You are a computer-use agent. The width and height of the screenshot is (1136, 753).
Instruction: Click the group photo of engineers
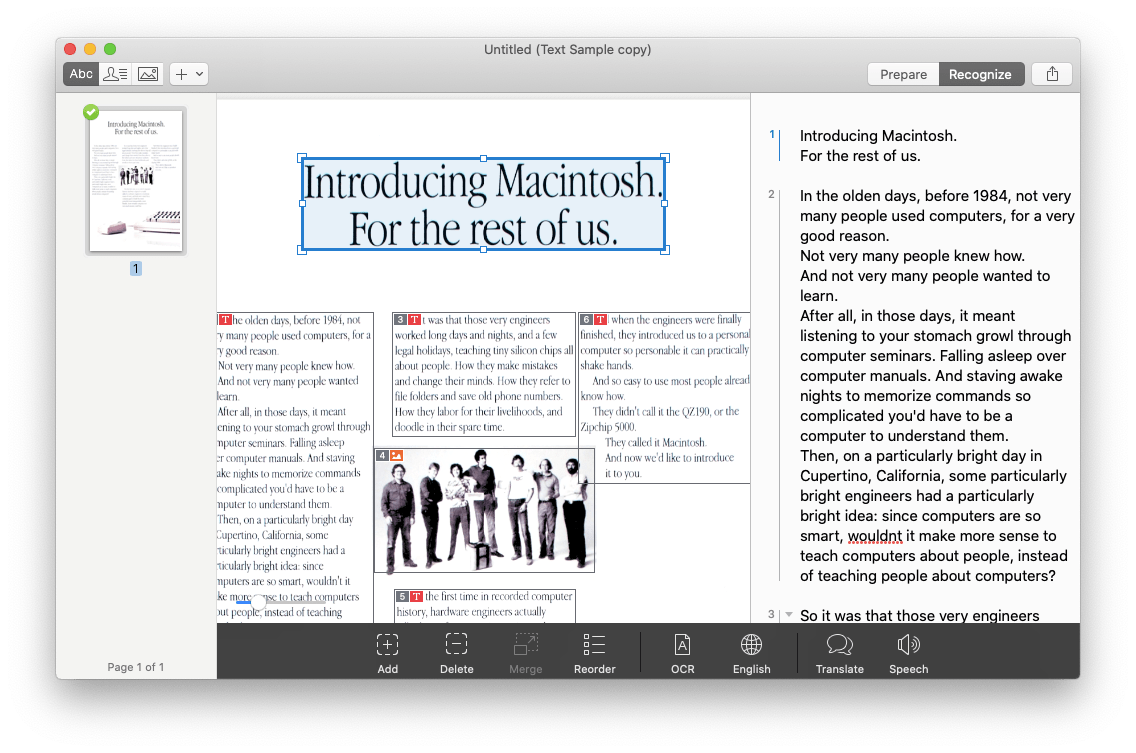pos(485,512)
